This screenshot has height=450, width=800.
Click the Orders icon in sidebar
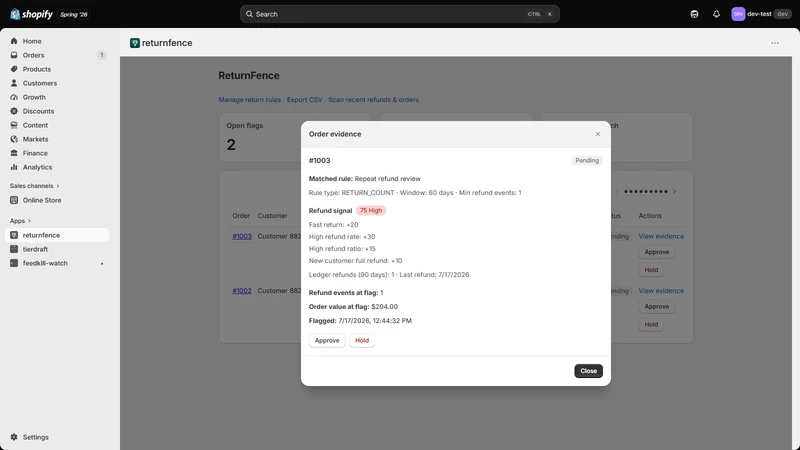click(14, 55)
